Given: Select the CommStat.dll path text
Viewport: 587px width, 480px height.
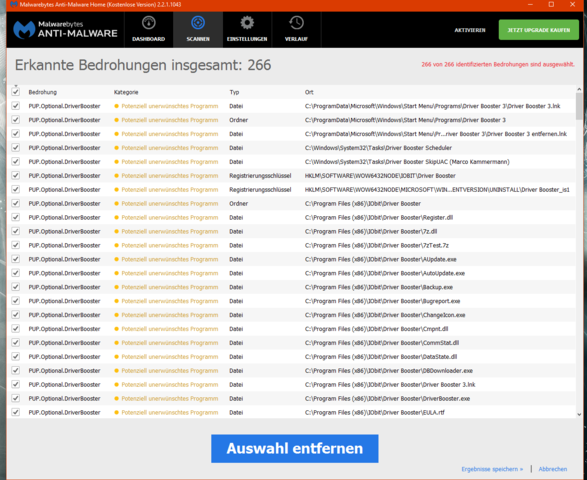Looking at the screenshot, I should coord(382,343).
